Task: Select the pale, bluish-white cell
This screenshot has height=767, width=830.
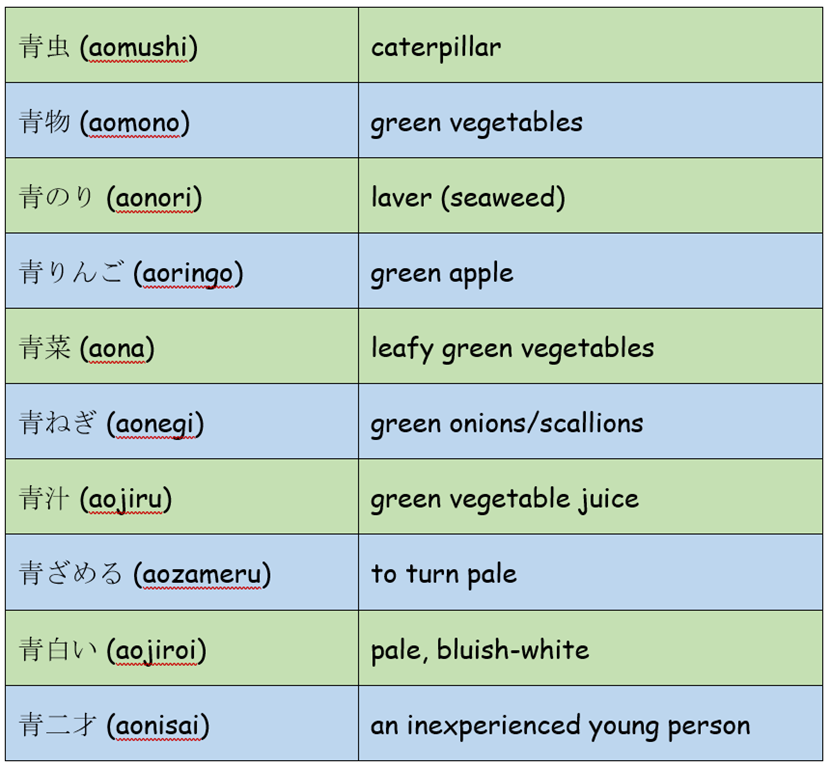Action: (590, 648)
